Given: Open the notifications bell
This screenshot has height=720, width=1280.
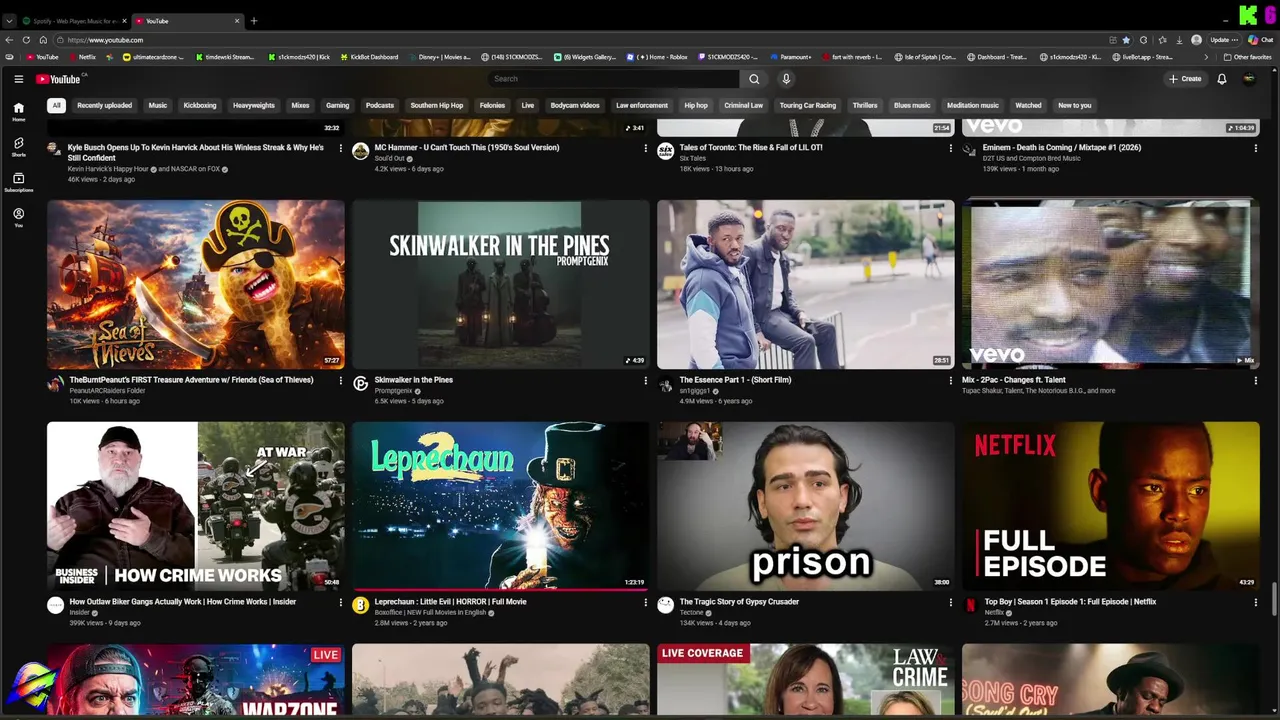Looking at the screenshot, I should click(1221, 79).
